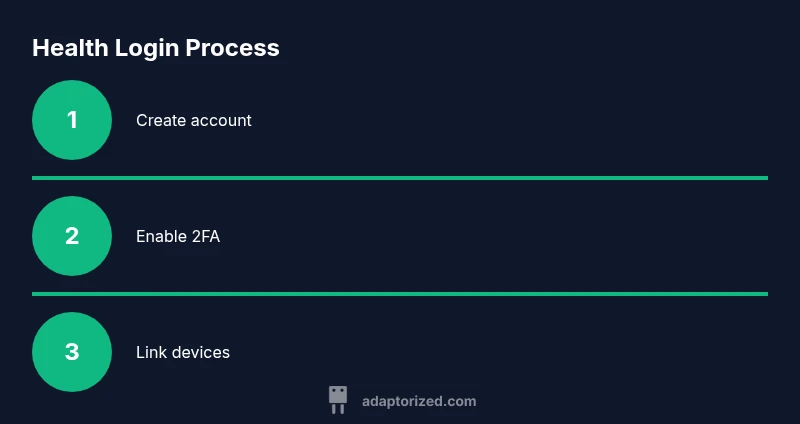800x424 pixels.
Task: Click the word "Login" in the title
Action: (139, 47)
